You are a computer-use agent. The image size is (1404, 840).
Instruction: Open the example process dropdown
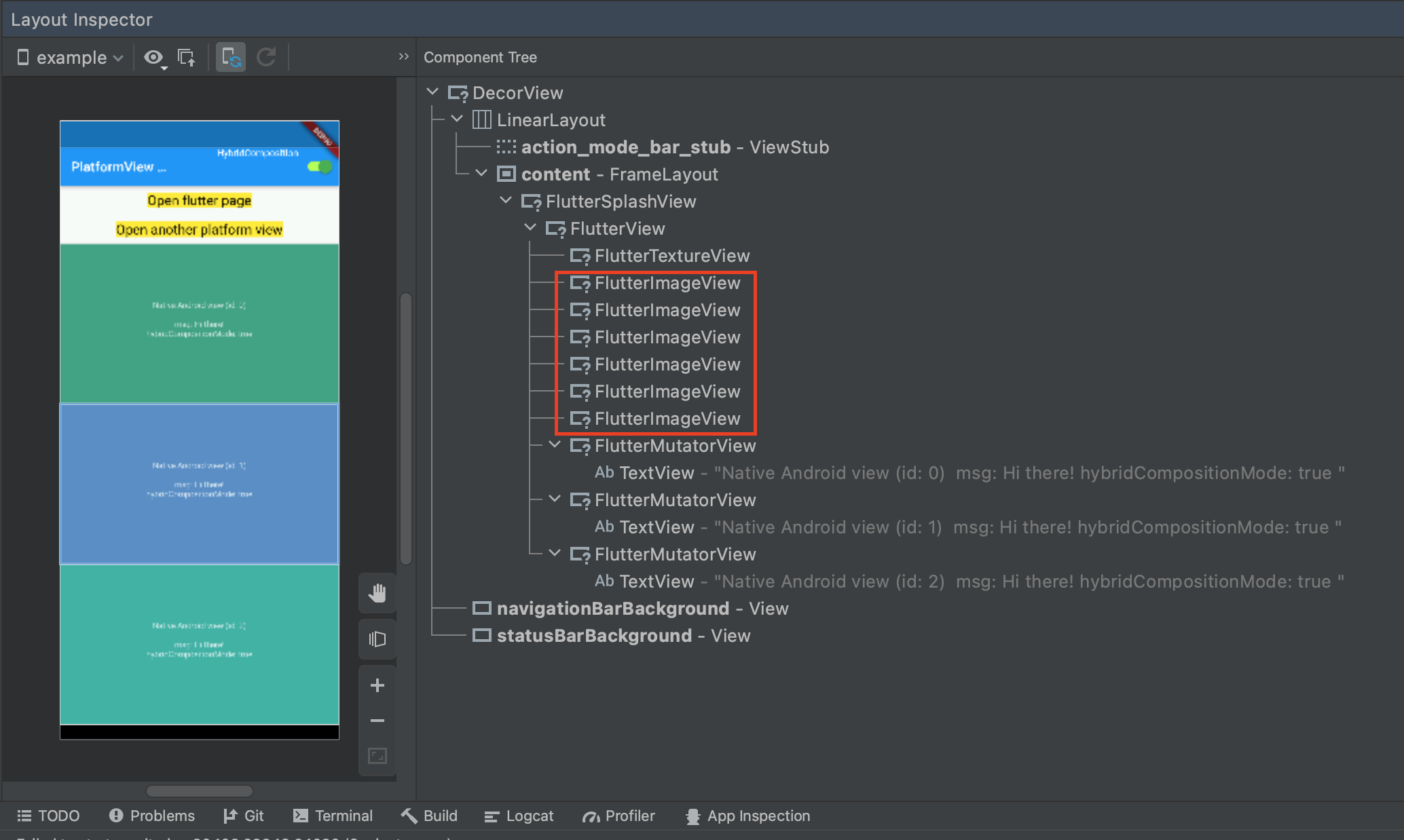click(68, 57)
